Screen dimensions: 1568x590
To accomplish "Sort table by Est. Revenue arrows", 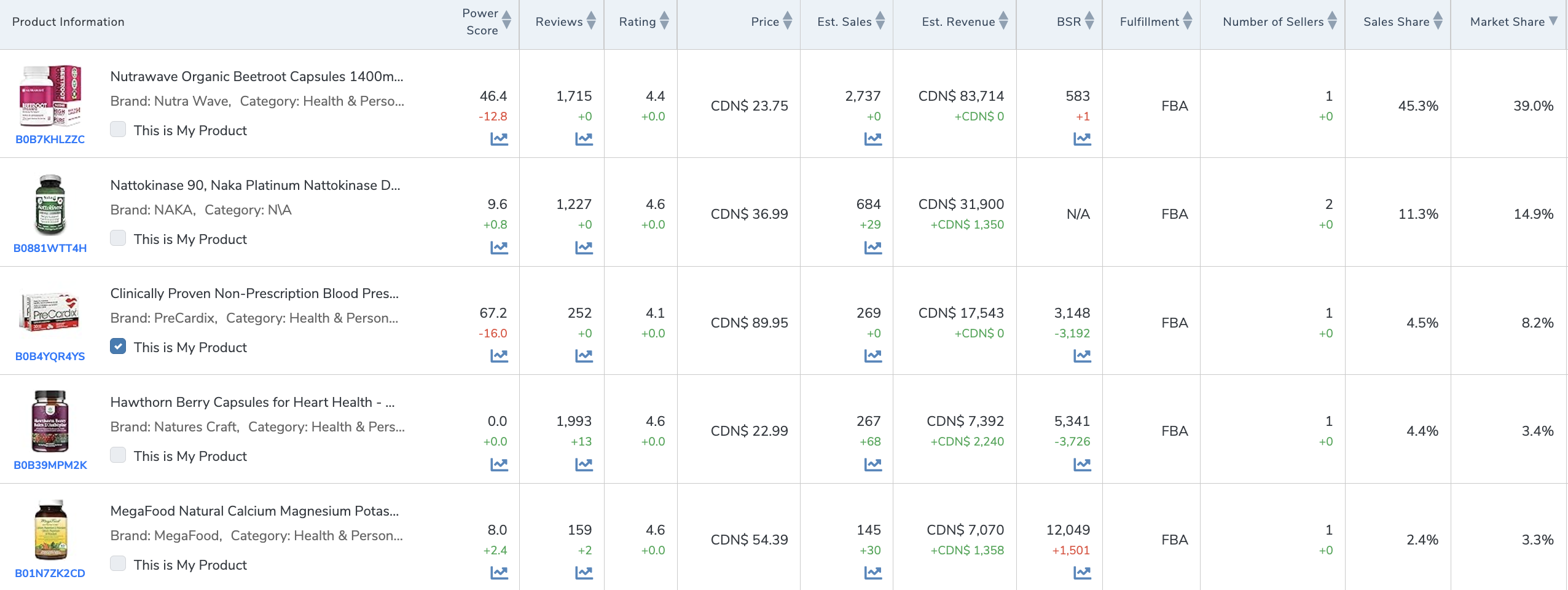I will (1003, 21).
